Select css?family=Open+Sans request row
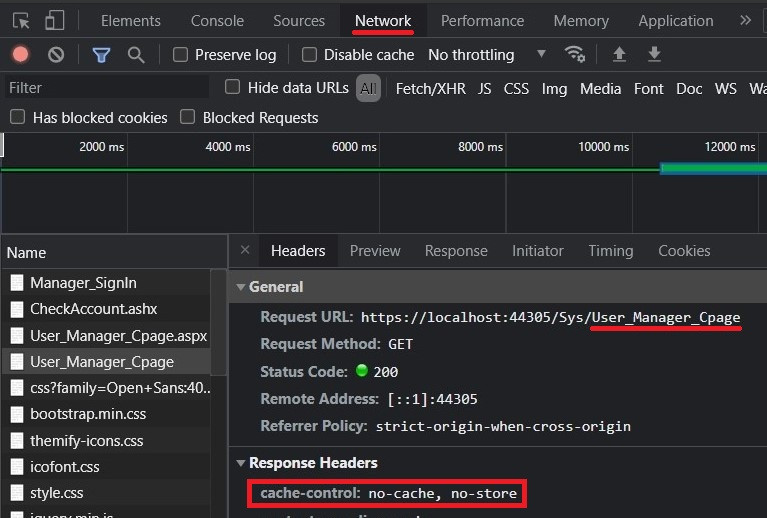Screen dimensions: 767x518 click(106, 388)
